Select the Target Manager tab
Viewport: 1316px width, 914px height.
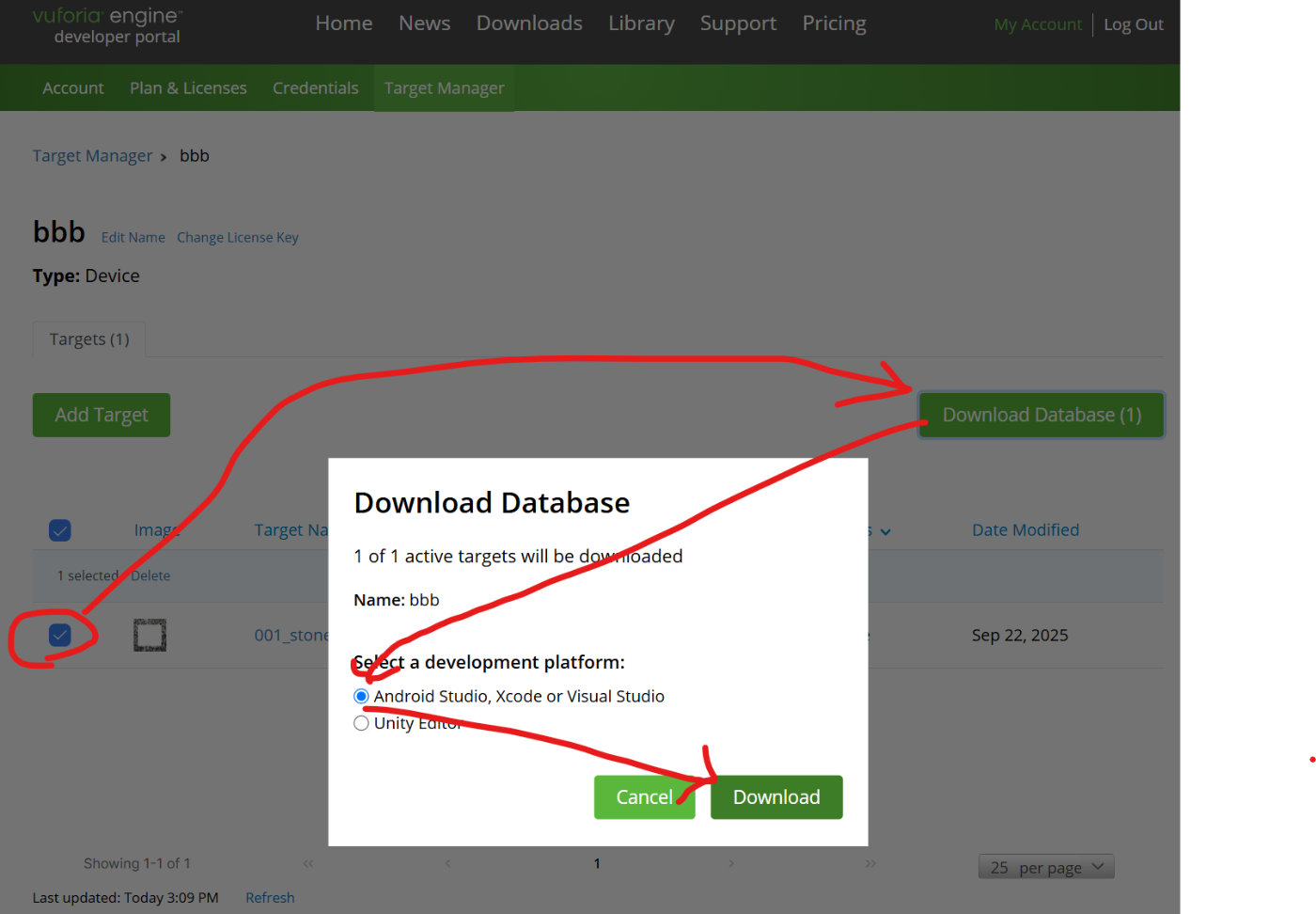point(445,88)
